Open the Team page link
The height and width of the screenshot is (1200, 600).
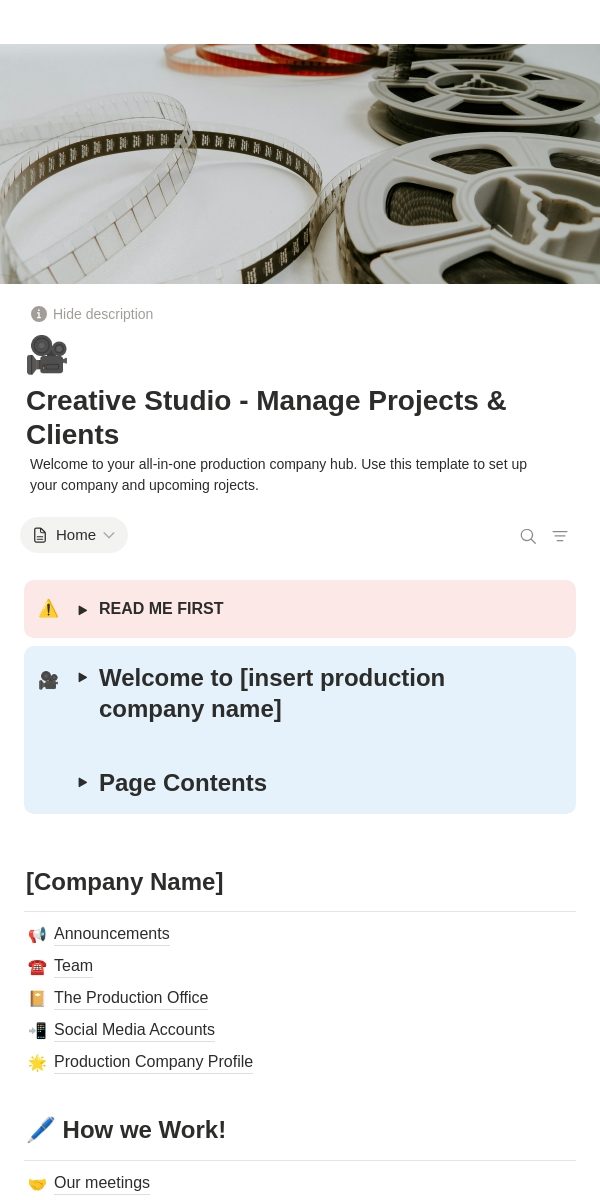click(x=73, y=966)
